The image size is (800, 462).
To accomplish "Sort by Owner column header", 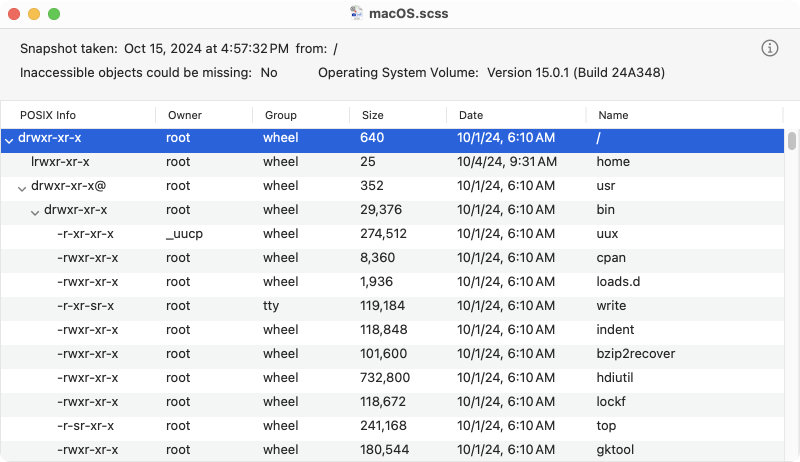I will pyautogui.click(x=185, y=115).
